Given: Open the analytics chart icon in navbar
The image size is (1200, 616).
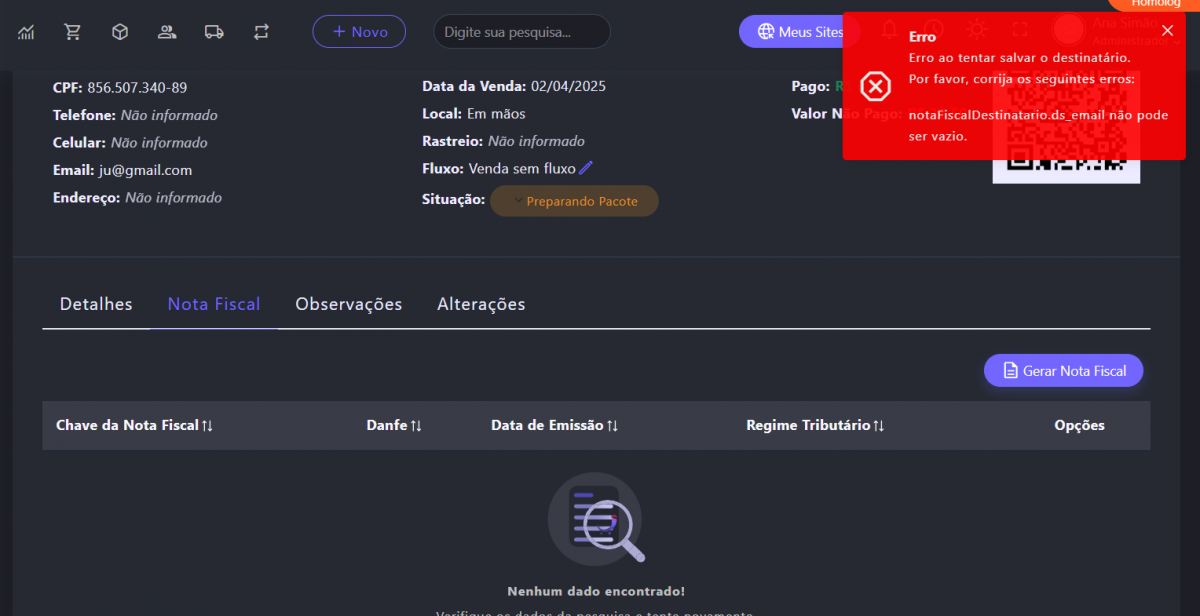Looking at the screenshot, I should 26,32.
